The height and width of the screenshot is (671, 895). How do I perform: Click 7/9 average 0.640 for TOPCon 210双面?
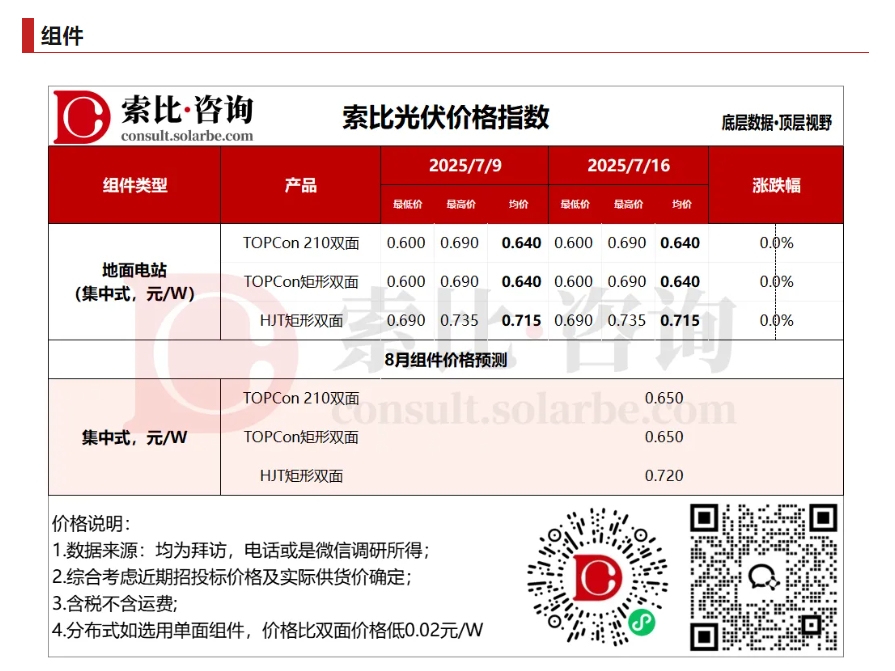pos(521,243)
